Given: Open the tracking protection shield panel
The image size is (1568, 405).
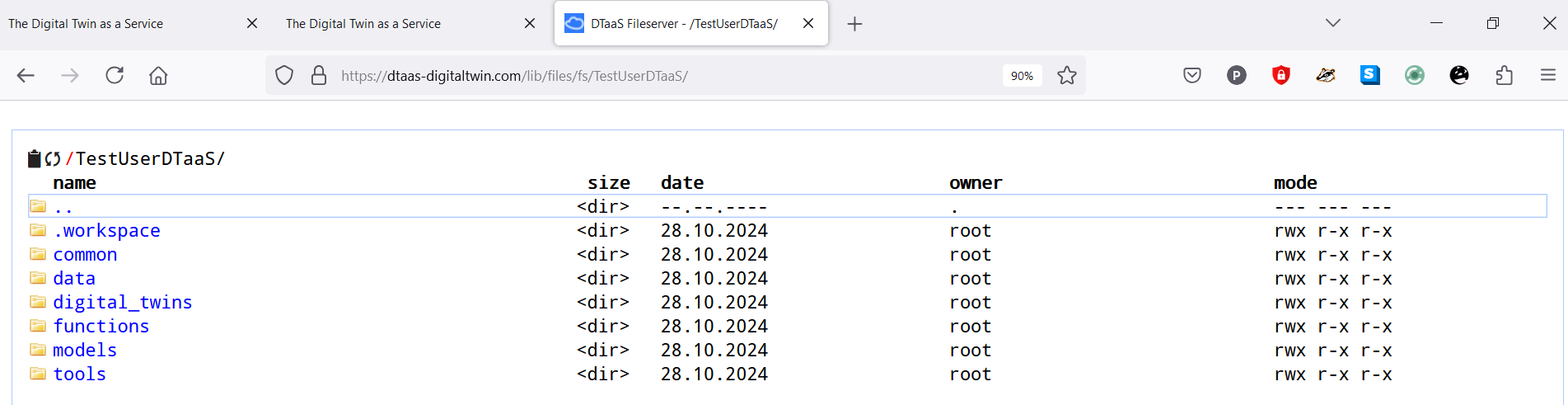Looking at the screenshot, I should click(x=284, y=76).
